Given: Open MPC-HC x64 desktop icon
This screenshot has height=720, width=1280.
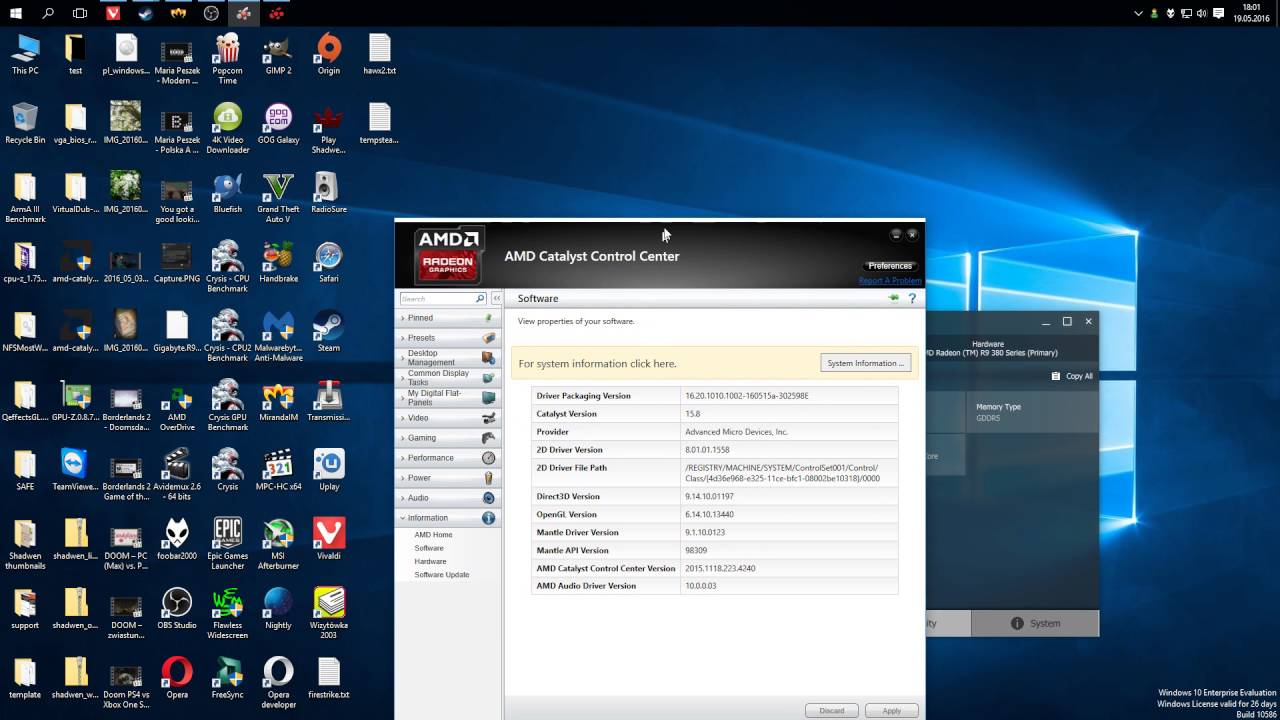Looking at the screenshot, I should click(278, 470).
